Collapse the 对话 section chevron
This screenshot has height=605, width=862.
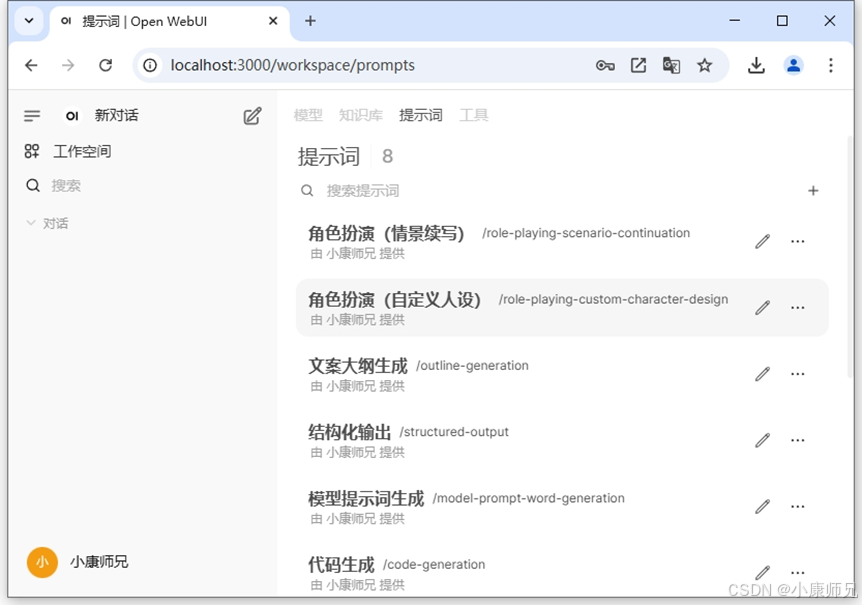click(x=31, y=223)
